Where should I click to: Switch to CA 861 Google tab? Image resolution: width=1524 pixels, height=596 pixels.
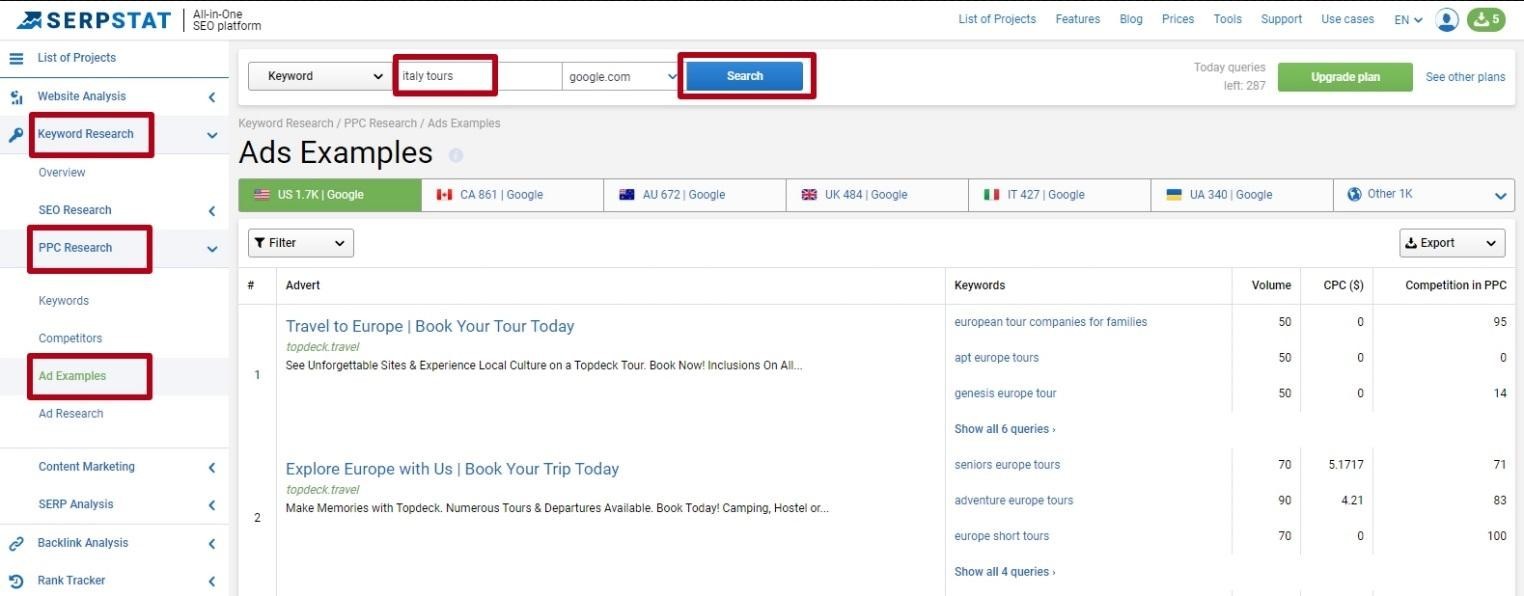[512, 195]
